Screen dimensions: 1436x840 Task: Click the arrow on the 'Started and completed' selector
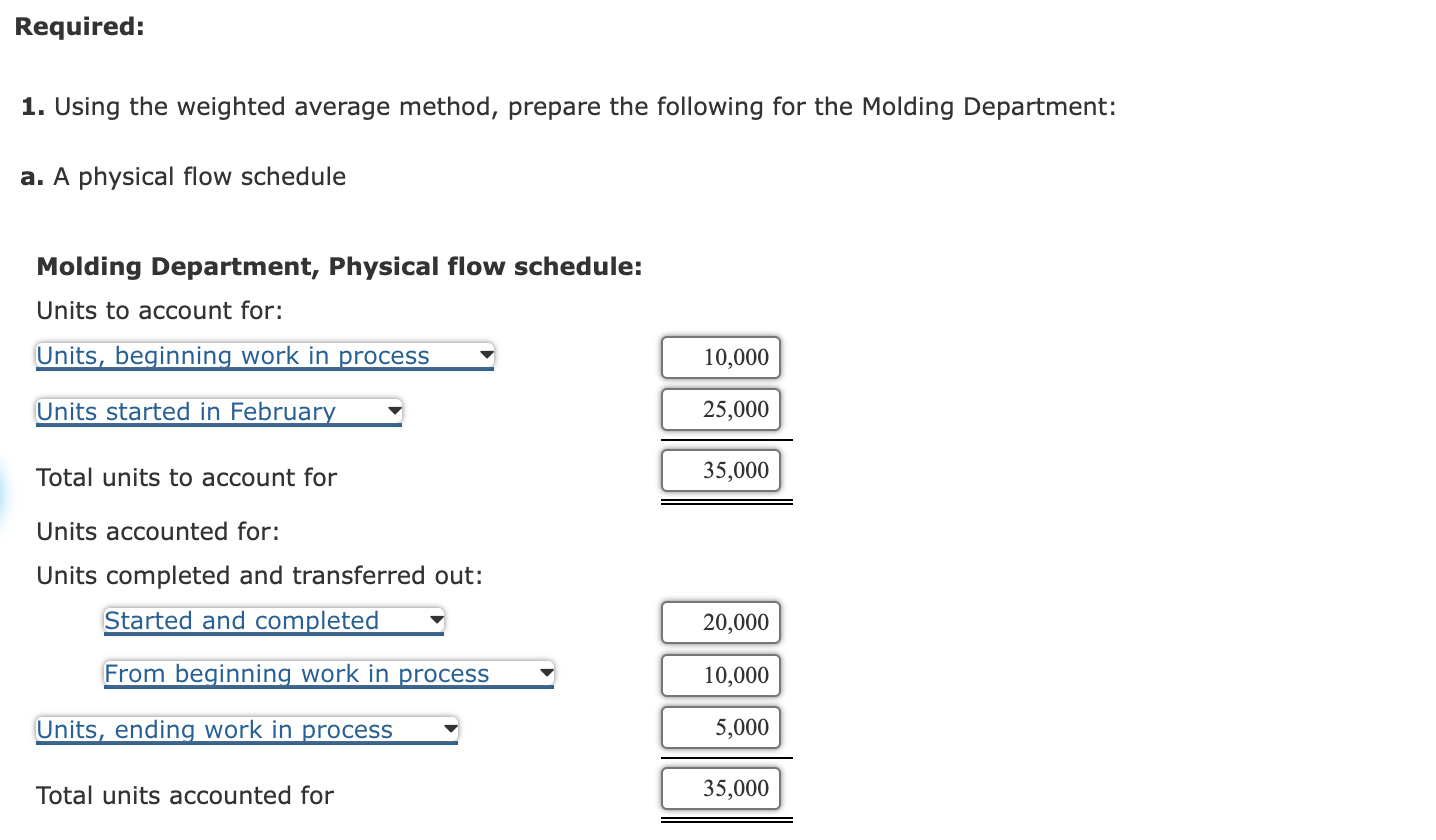(435, 620)
